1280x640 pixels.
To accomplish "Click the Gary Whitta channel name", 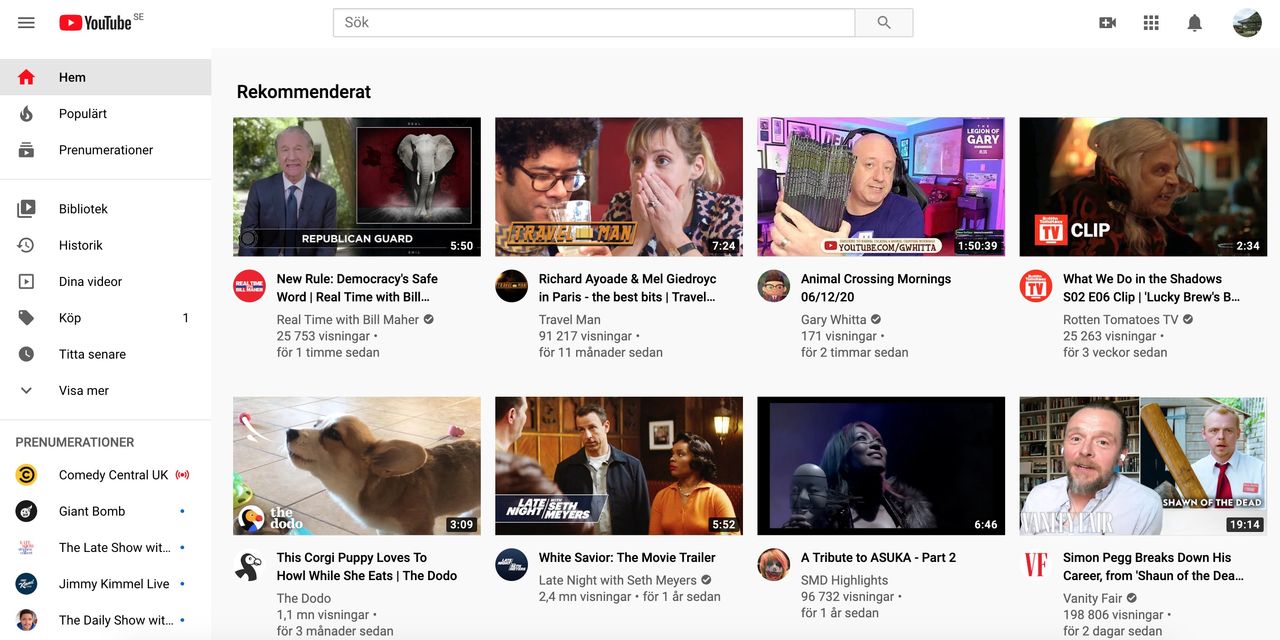I will 834,320.
